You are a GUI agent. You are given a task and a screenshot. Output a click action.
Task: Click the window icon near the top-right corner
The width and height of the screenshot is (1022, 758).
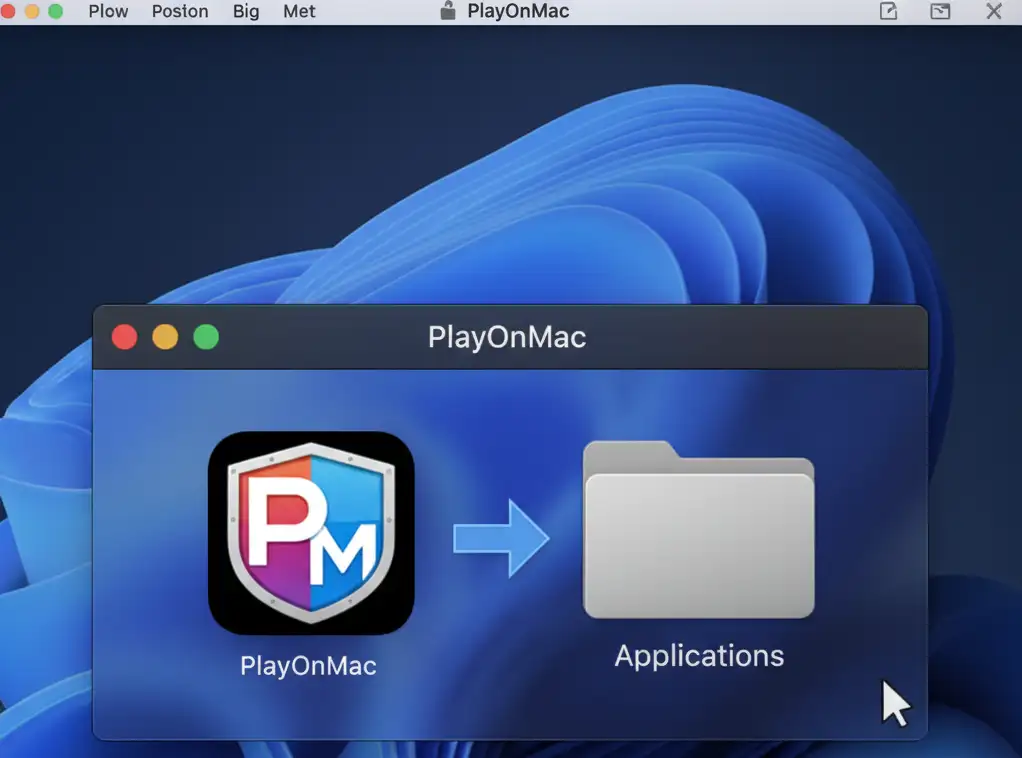(939, 11)
